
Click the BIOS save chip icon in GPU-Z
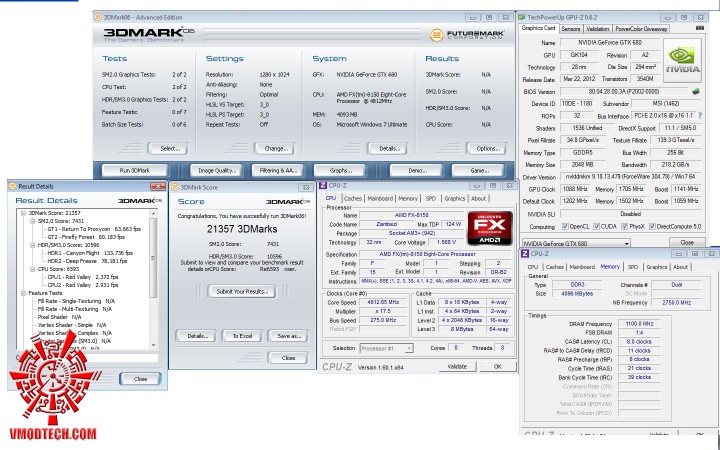pyautogui.click(x=696, y=91)
